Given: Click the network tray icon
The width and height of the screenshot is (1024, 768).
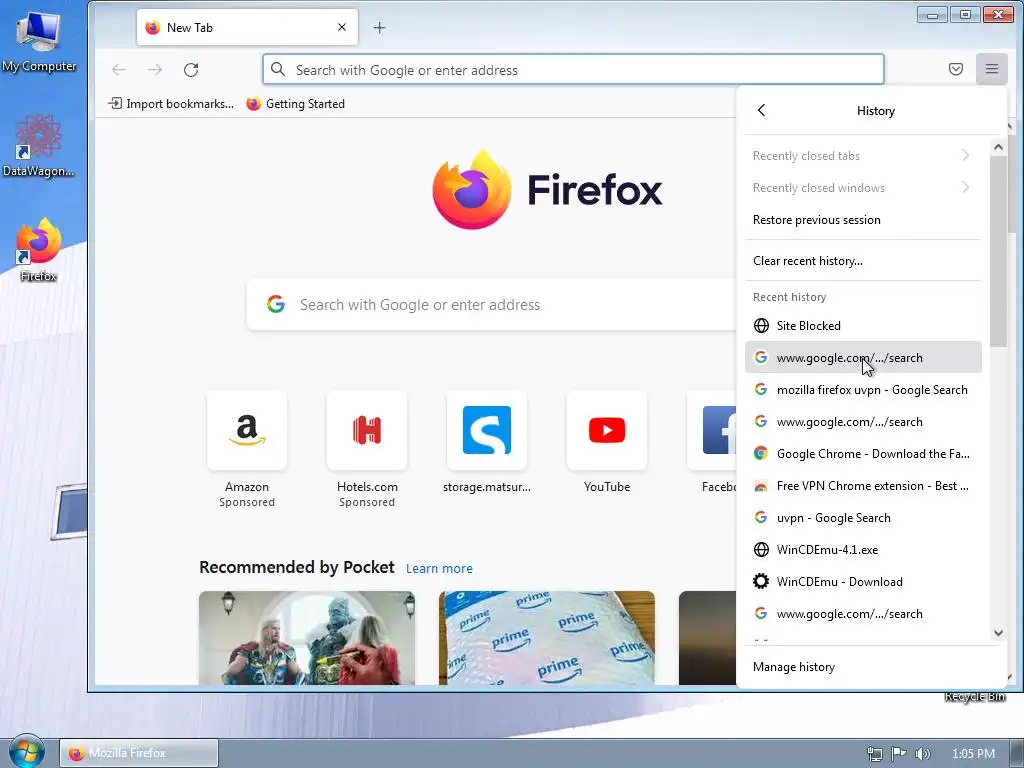Looking at the screenshot, I should (x=875, y=754).
